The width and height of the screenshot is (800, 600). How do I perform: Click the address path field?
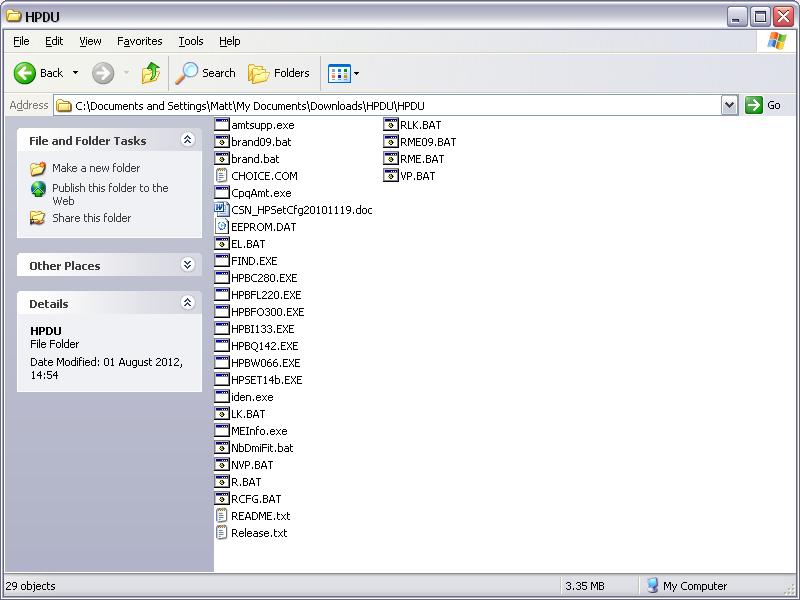tap(388, 106)
